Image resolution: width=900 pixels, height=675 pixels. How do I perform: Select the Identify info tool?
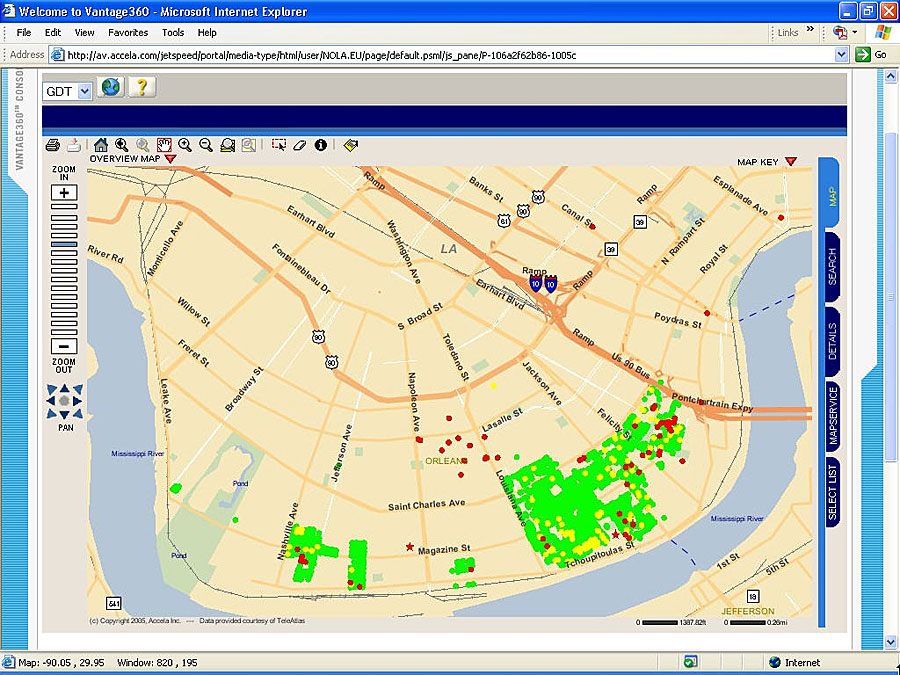321,145
